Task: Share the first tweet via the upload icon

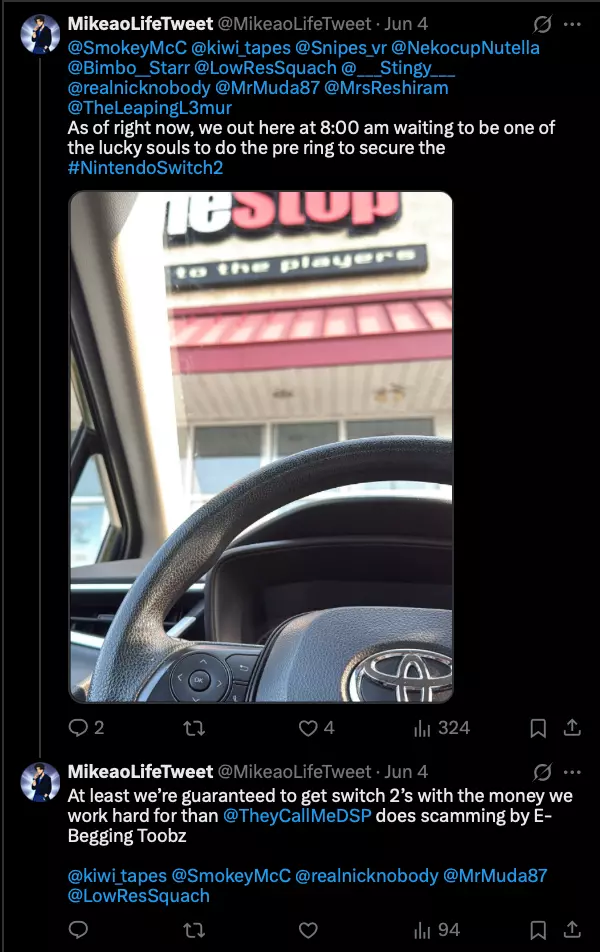Action: [x=572, y=727]
